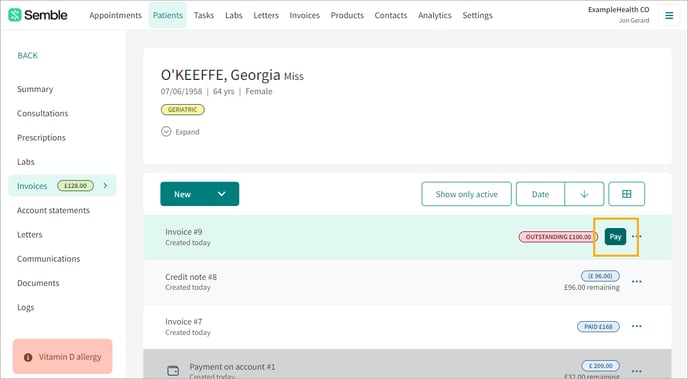688x379 pixels.
Task: Click the Semble logo
Action: [38, 15]
